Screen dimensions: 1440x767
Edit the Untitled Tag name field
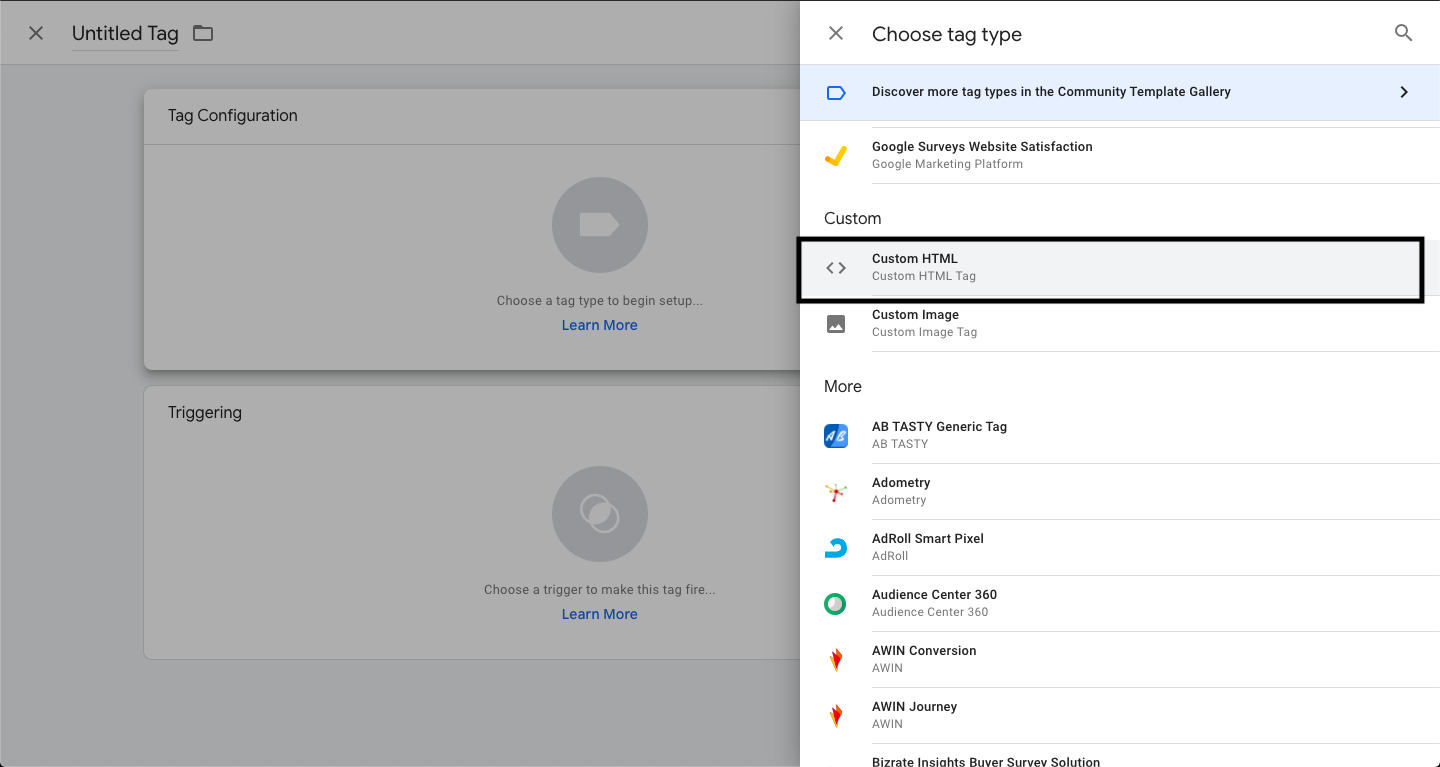pos(125,33)
